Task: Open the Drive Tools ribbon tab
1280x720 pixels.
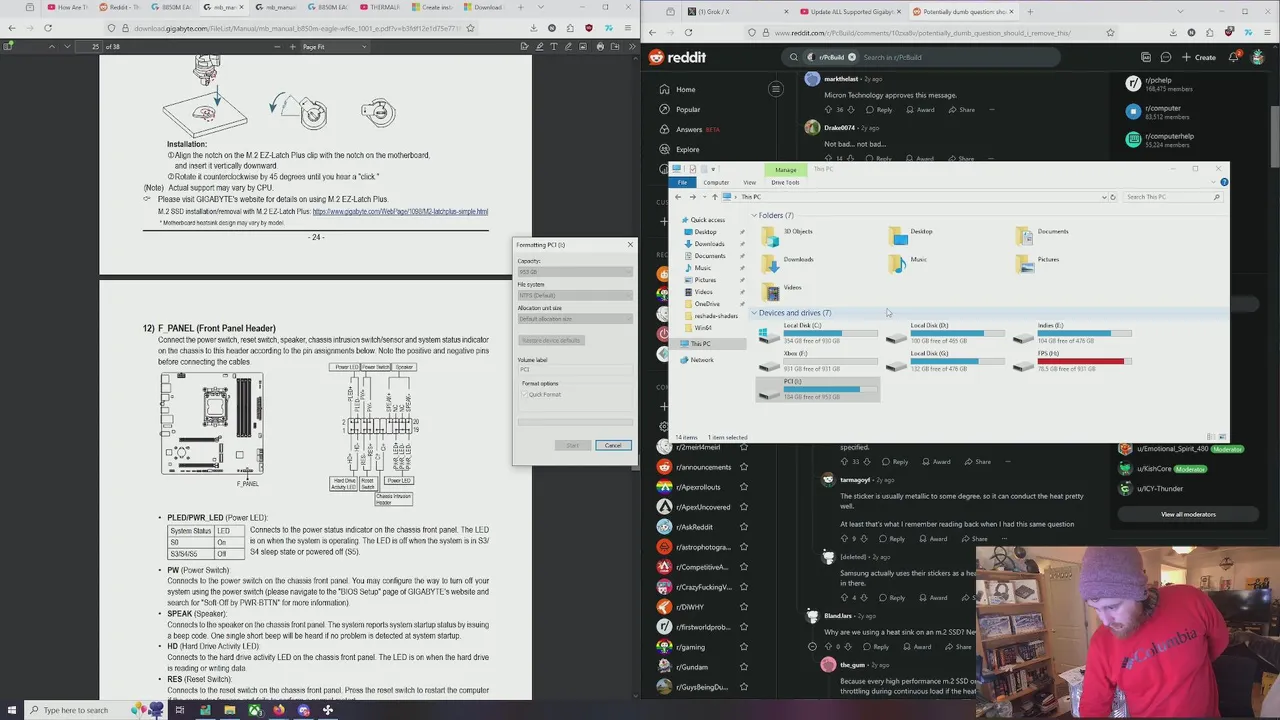Action: pos(785,182)
